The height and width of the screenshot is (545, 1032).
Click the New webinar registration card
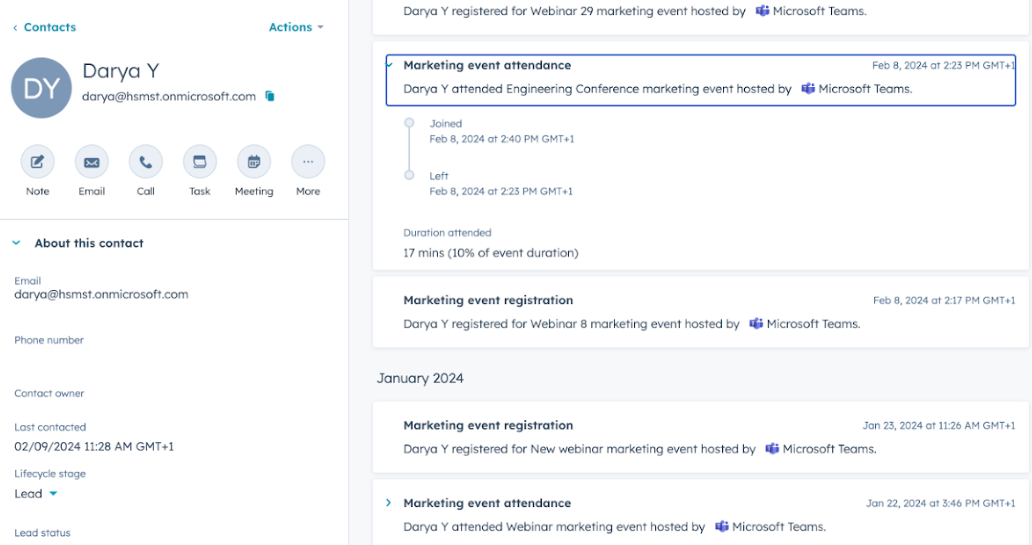tap(700, 437)
